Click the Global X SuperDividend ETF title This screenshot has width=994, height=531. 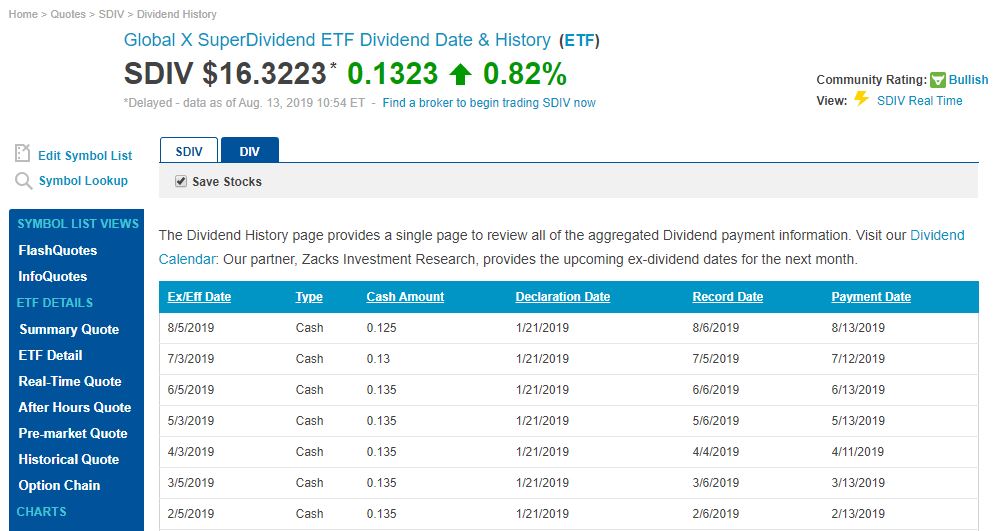coord(337,40)
